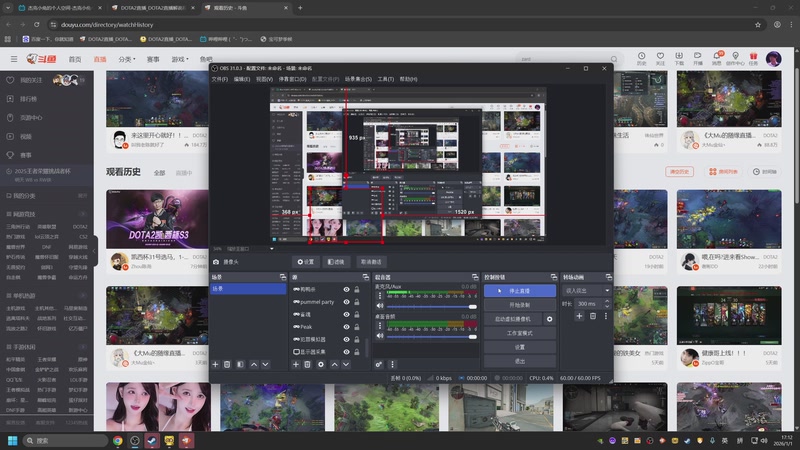Remove the selected scene with the trash icon
The width and height of the screenshot is (800, 450).
click(227, 365)
